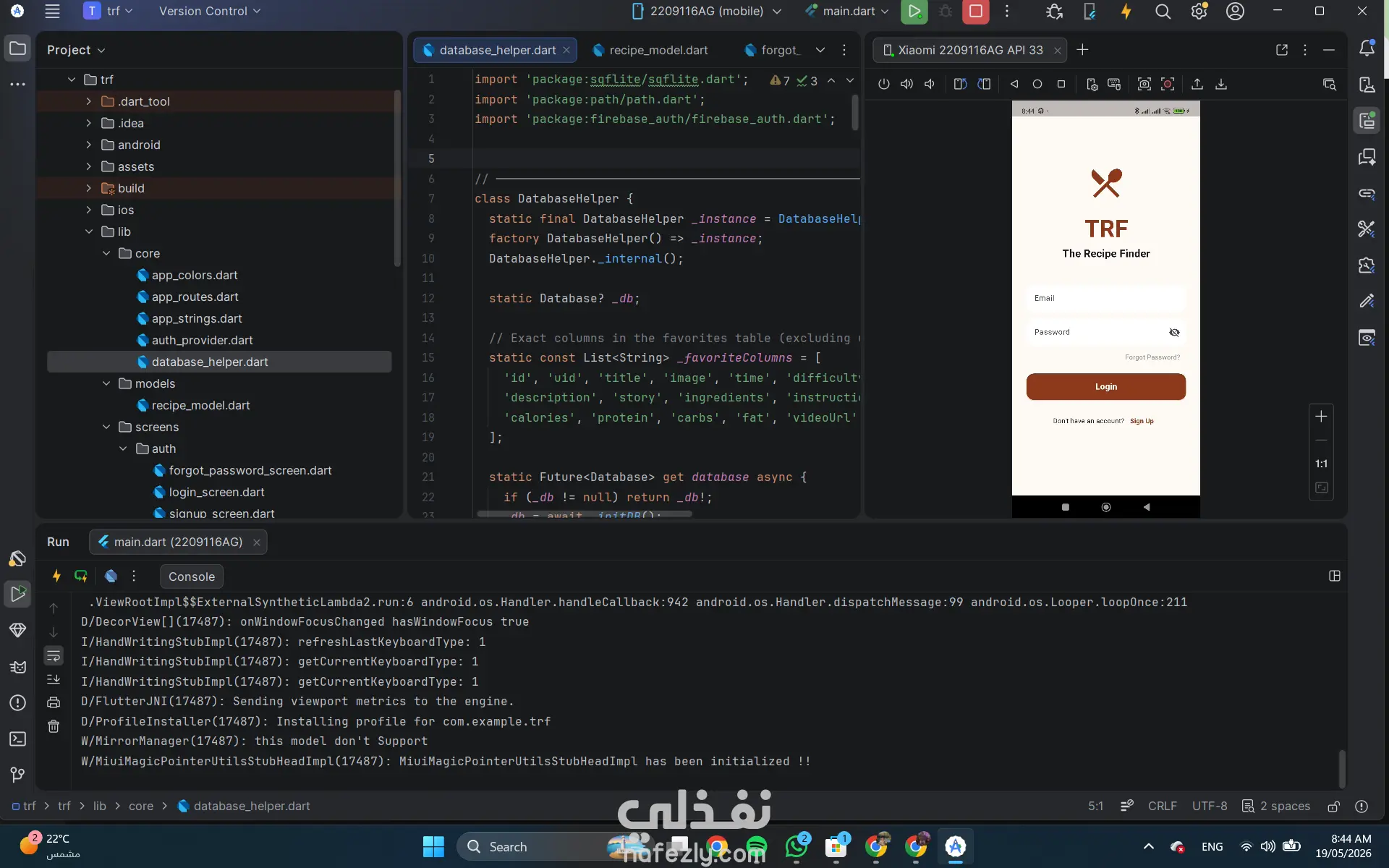The image size is (1389, 868).
Task: Open the Git version control tool window
Action: (18, 775)
